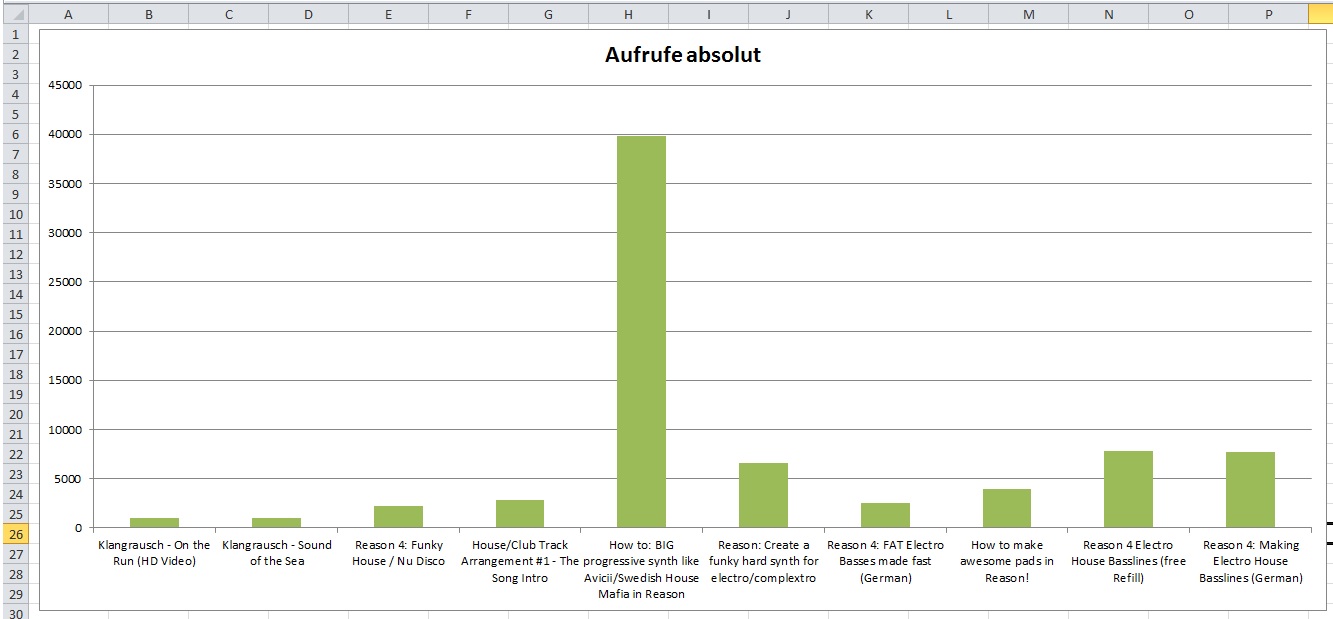1333x619 pixels.
Task: Select the "Electro House Basslines (free Refill)" bar
Action: [1128, 489]
